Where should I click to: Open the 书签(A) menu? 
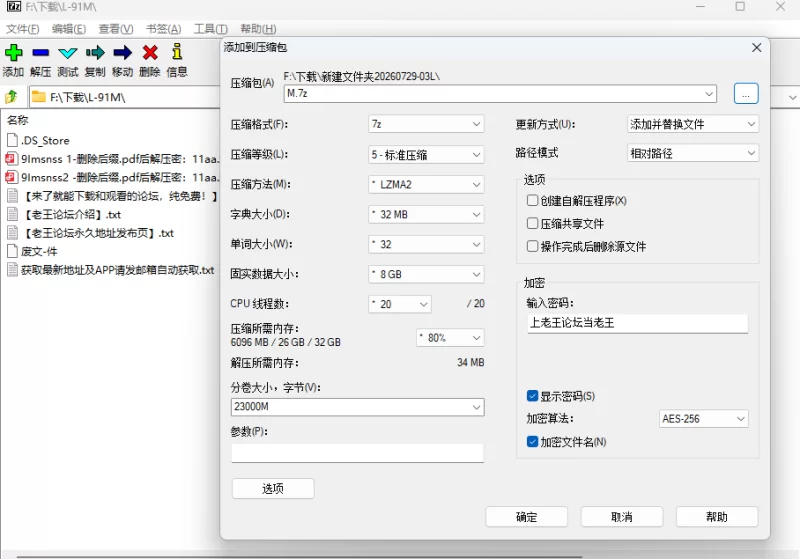[163, 29]
